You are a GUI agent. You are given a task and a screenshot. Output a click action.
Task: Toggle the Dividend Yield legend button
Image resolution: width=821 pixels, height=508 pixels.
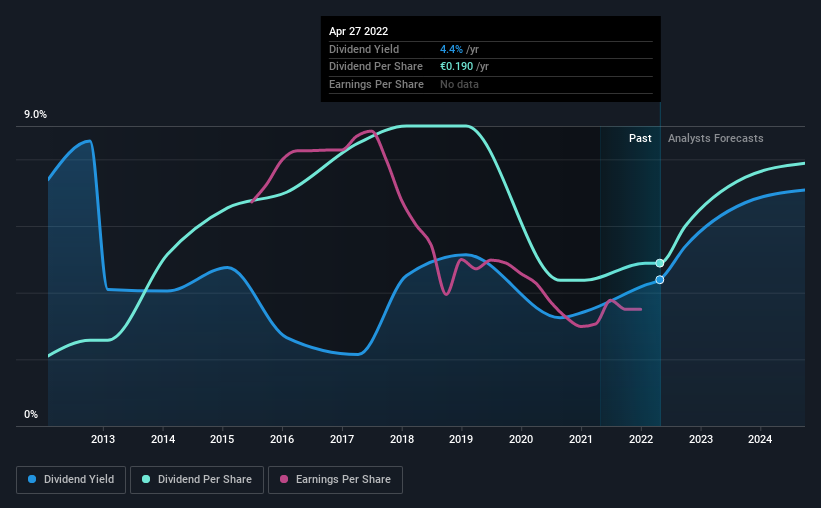[x=71, y=480]
